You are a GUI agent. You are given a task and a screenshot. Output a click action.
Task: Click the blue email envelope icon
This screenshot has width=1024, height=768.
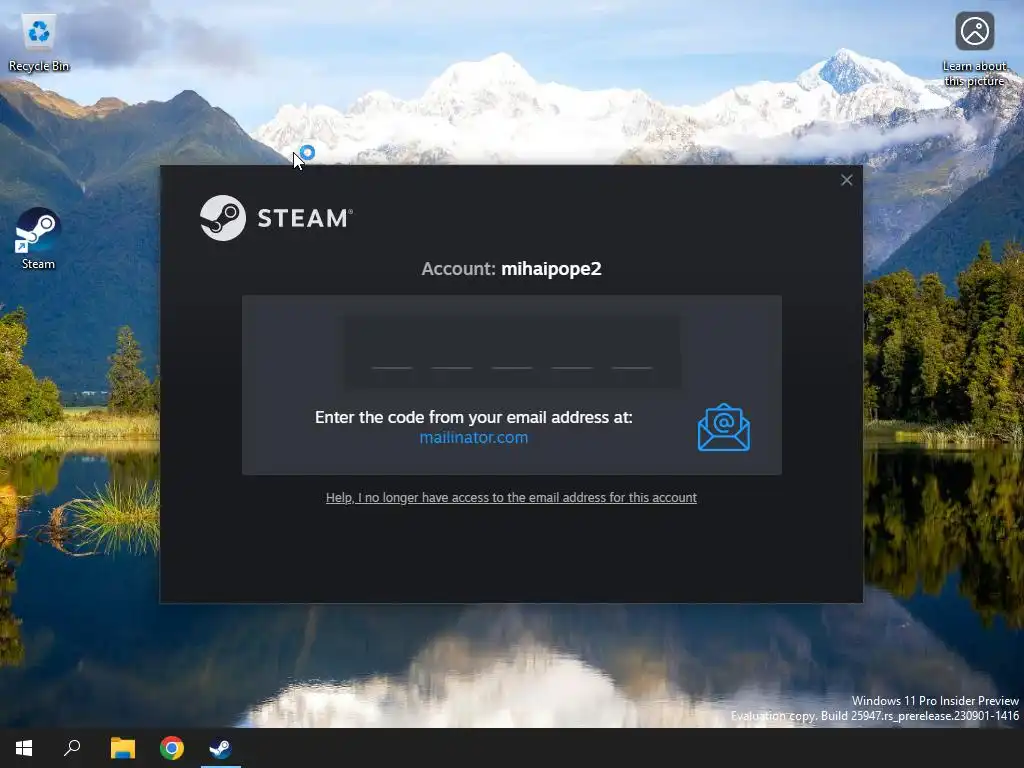click(x=724, y=427)
